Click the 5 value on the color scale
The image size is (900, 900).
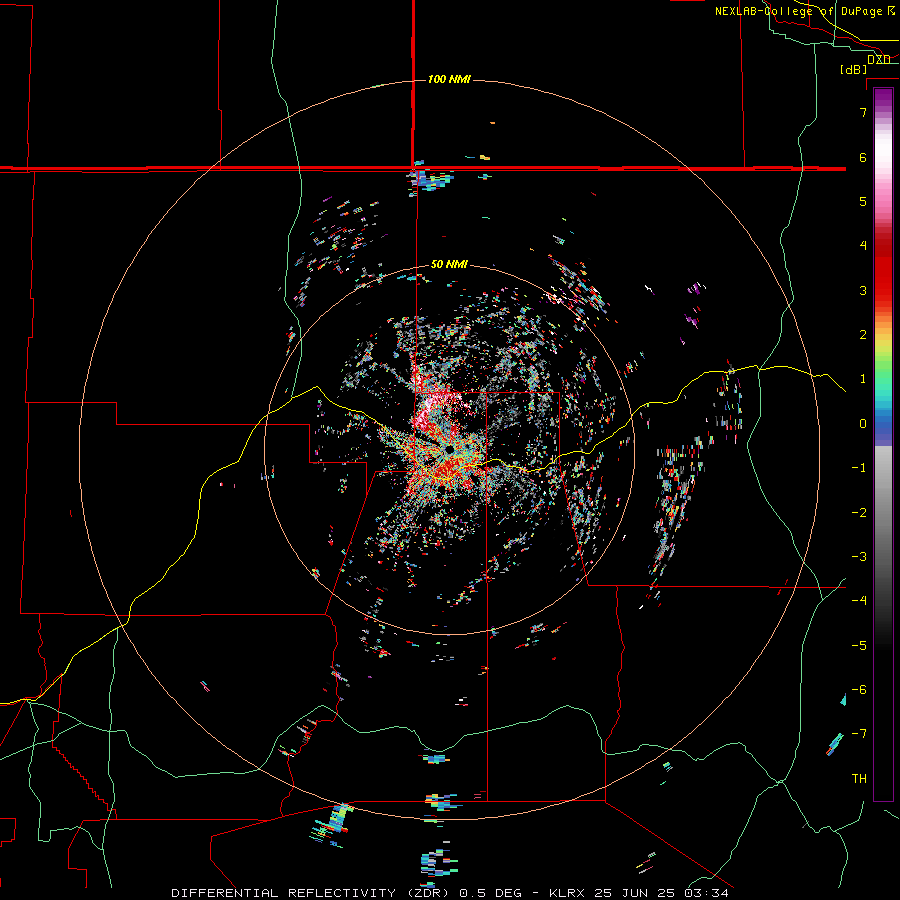tap(863, 201)
